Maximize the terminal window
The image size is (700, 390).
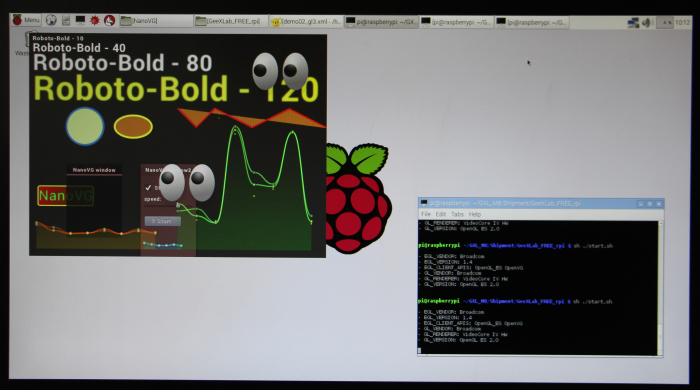[x=650, y=204]
